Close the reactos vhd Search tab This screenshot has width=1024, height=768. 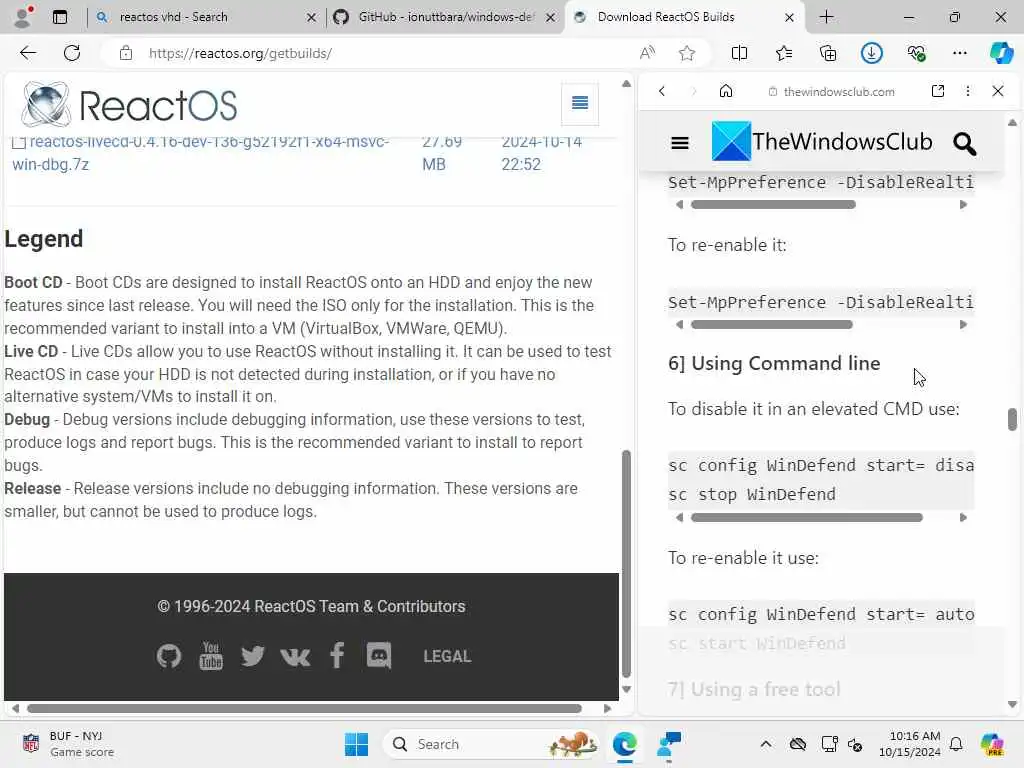pyautogui.click(x=312, y=18)
